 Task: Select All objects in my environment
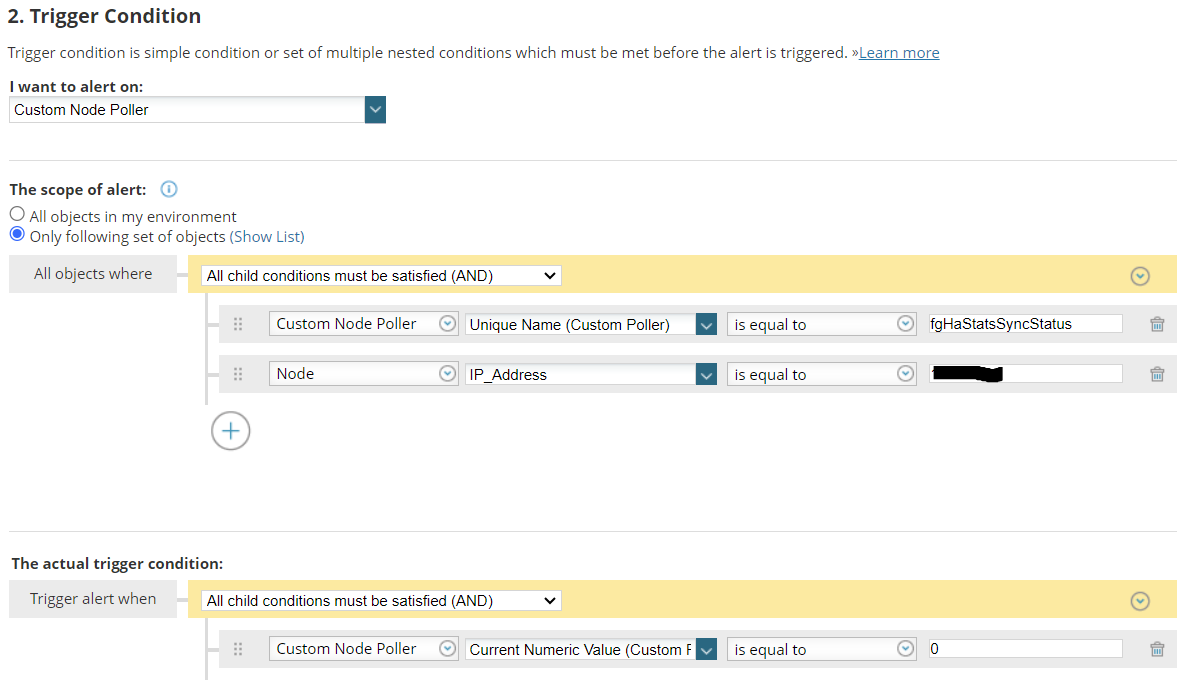click(x=17, y=214)
